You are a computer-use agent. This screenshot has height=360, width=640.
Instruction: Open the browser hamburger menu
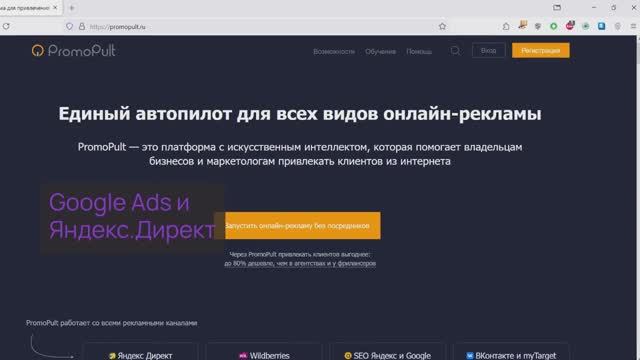pos(633,27)
